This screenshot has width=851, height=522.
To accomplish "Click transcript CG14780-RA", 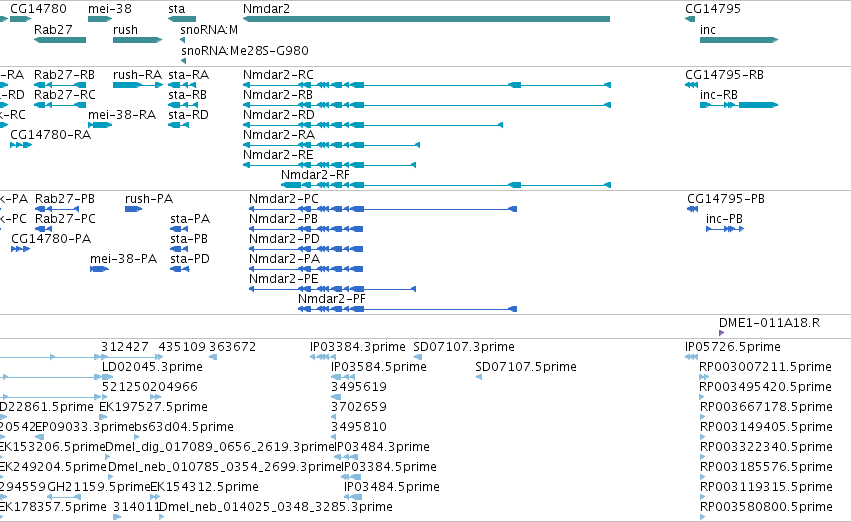I will pos(50,135).
